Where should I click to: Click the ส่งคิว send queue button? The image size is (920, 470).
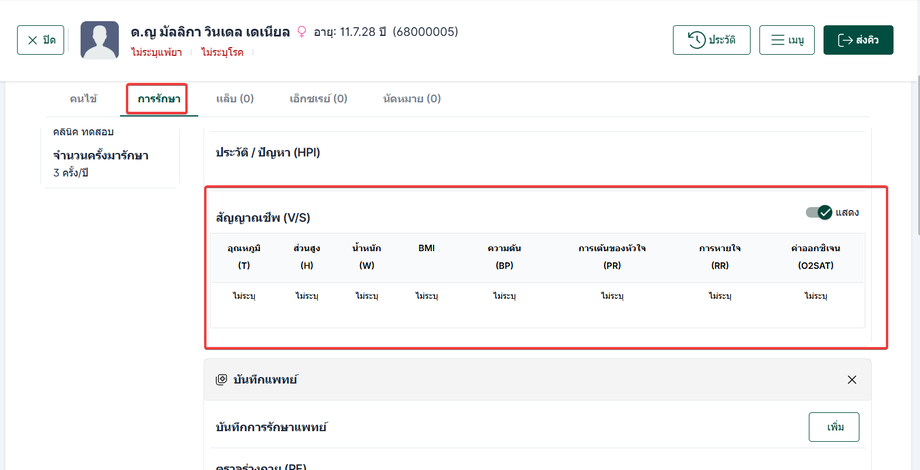tap(858, 40)
